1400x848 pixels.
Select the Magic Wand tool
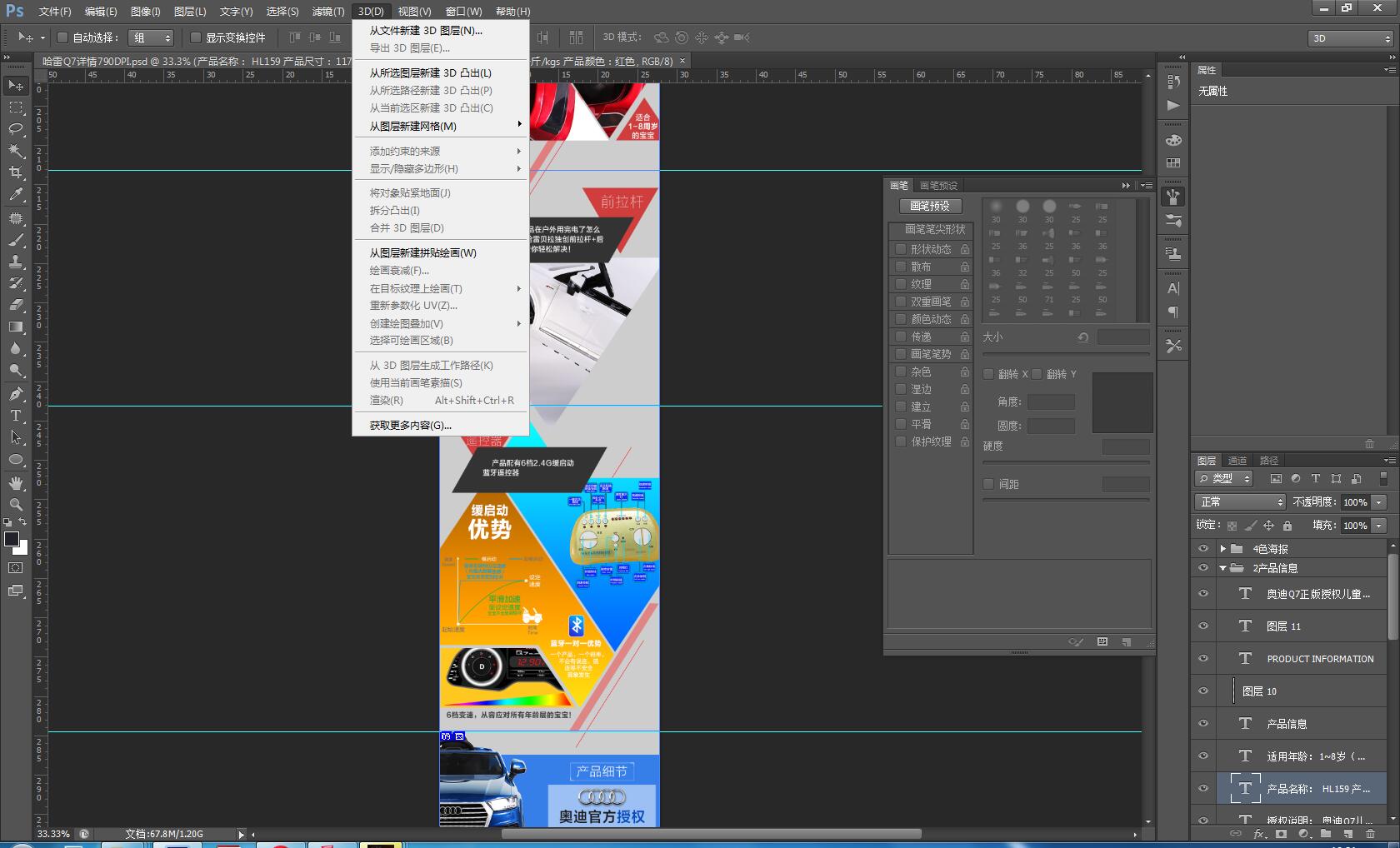[x=16, y=150]
